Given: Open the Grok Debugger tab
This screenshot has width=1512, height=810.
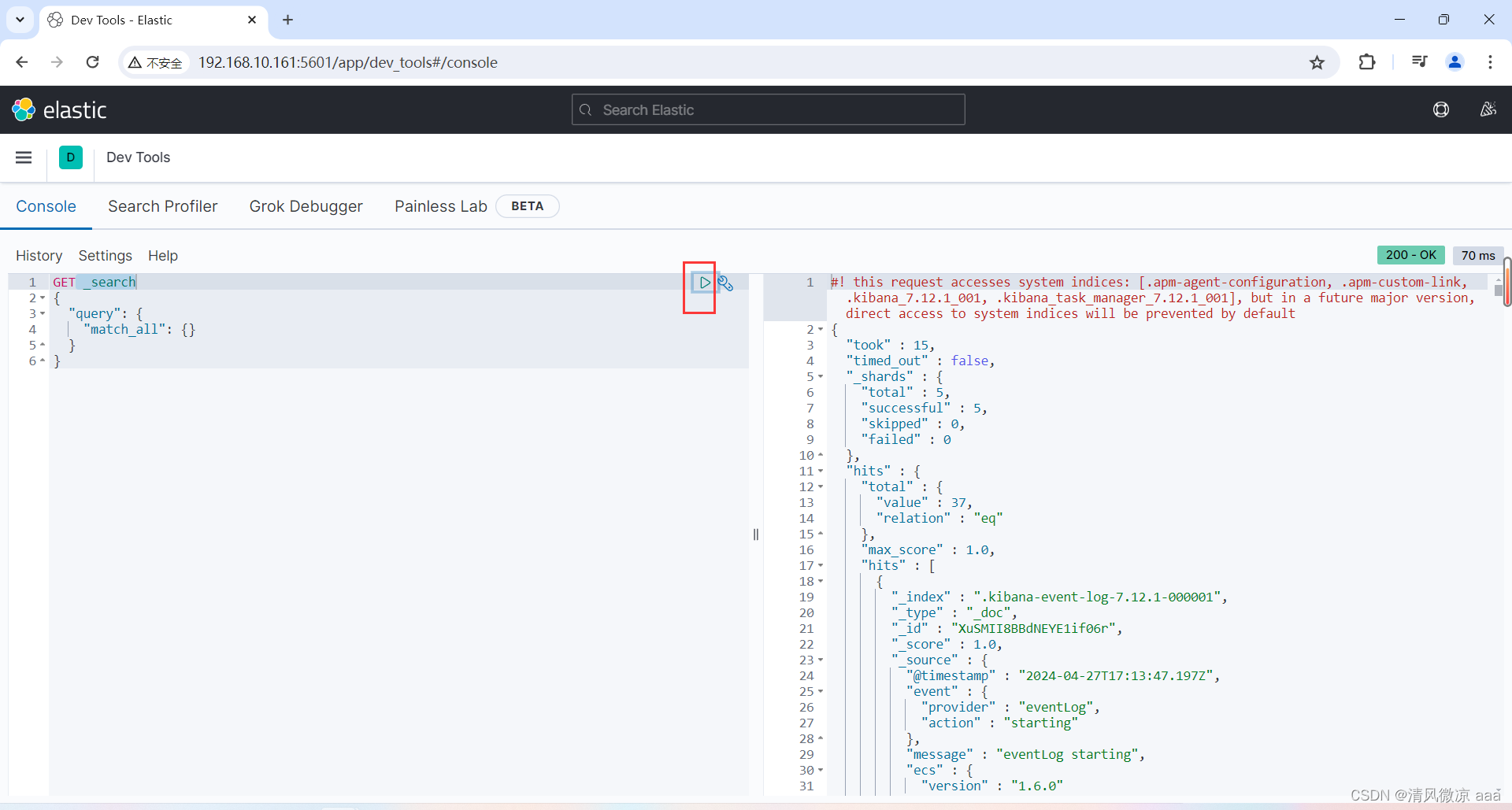Looking at the screenshot, I should coord(306,206).
